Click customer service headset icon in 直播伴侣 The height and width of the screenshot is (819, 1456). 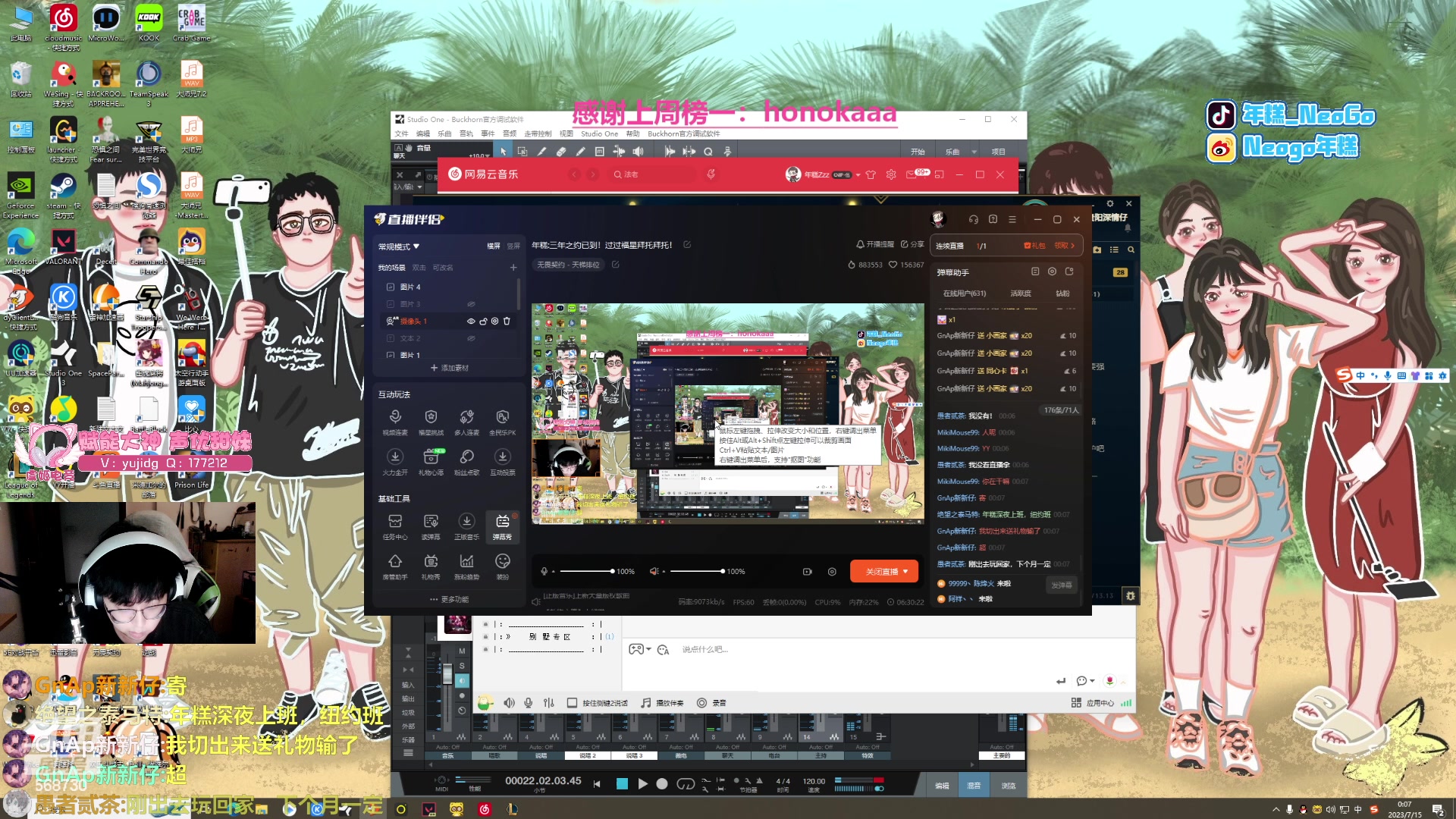click(973, 219)
